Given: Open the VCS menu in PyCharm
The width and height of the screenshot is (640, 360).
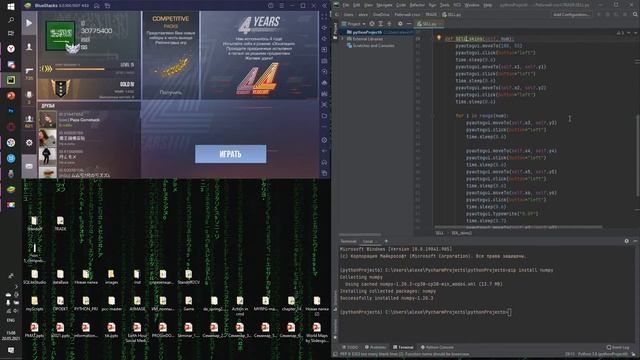Looking at the screenshot, I should click(457, 5).
